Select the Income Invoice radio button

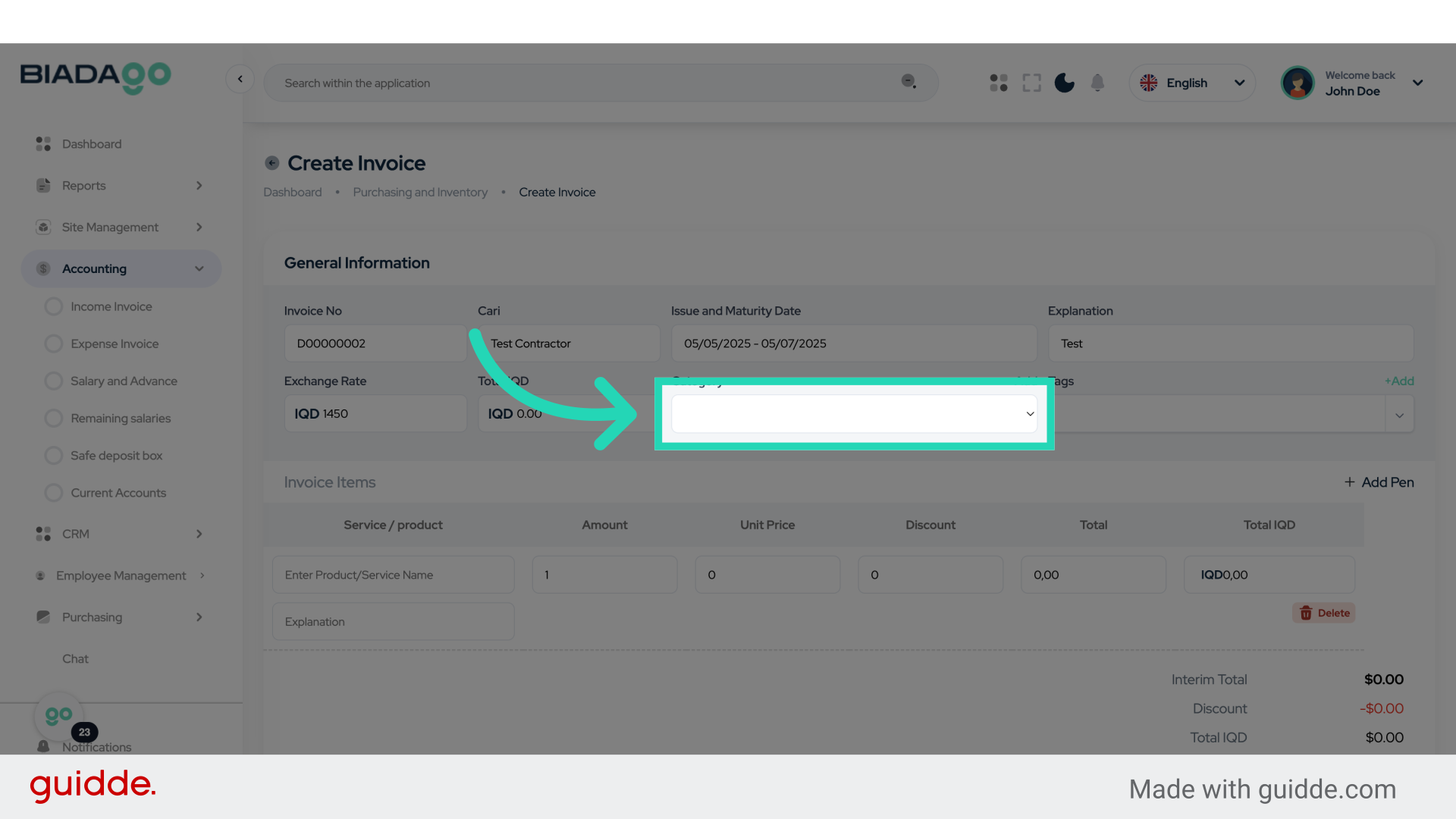coord(54,306)
